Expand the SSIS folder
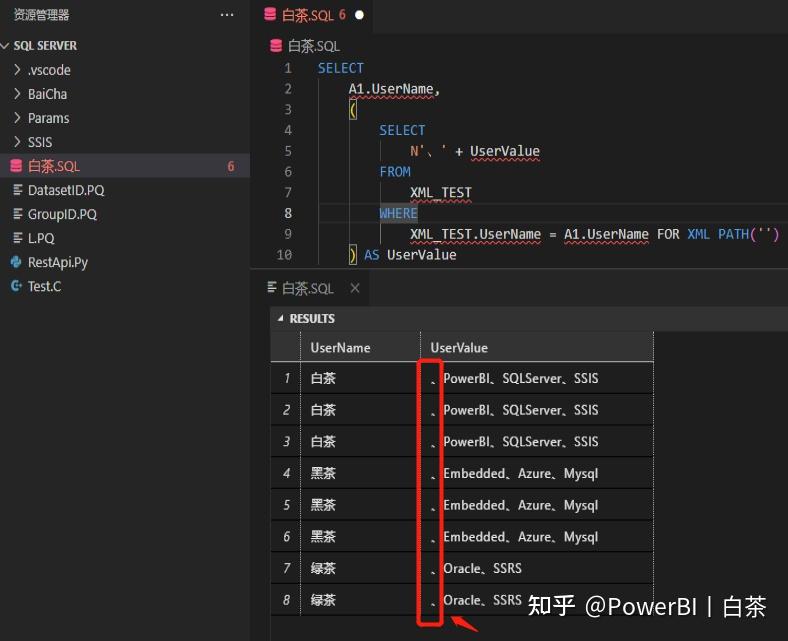This screenshot has height=641, width=788. (18, 142)
